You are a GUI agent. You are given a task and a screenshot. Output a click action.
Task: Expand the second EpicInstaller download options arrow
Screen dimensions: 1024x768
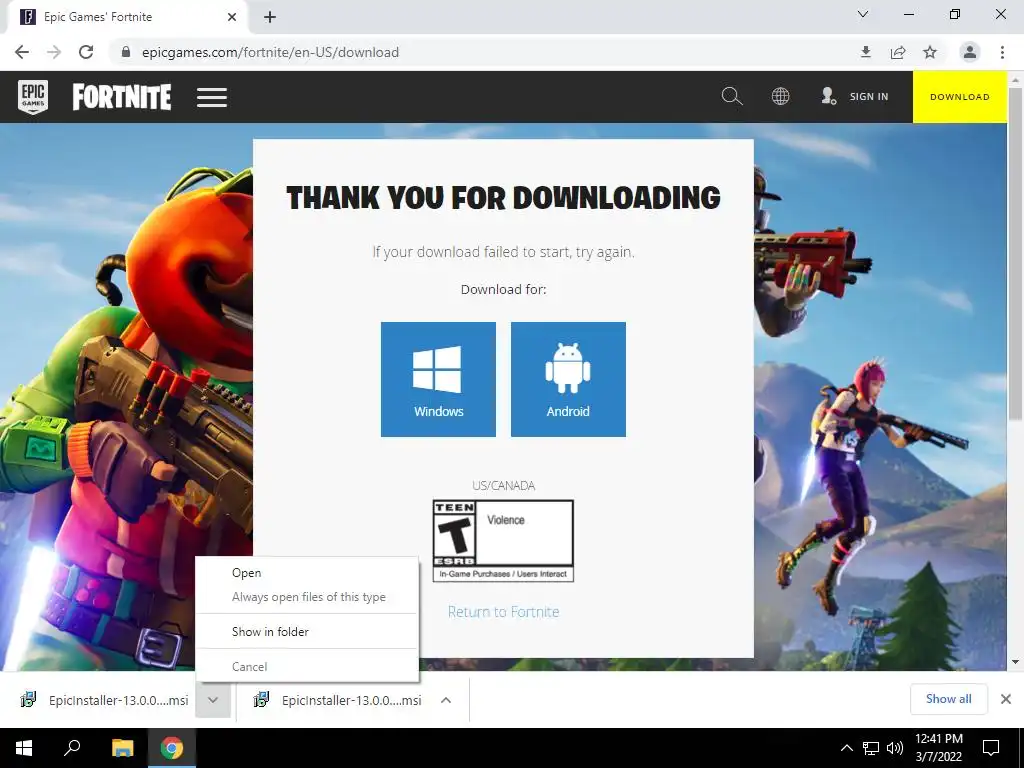click(446, 700)
